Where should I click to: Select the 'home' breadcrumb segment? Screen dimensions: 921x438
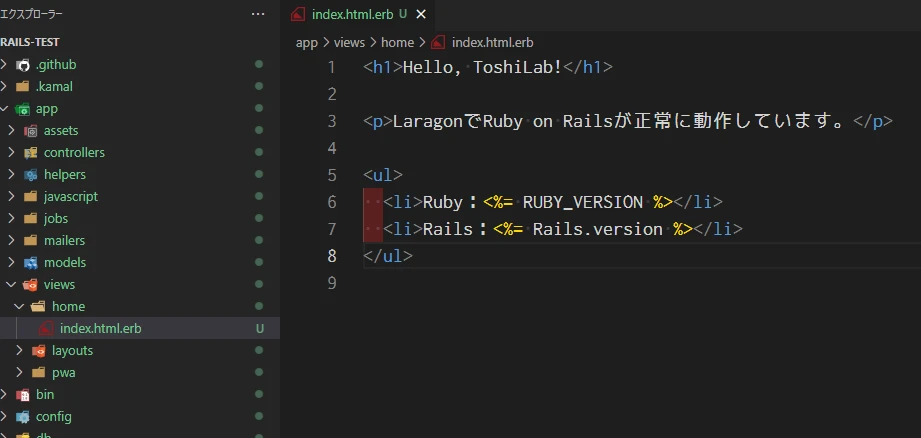coord(398,43)
